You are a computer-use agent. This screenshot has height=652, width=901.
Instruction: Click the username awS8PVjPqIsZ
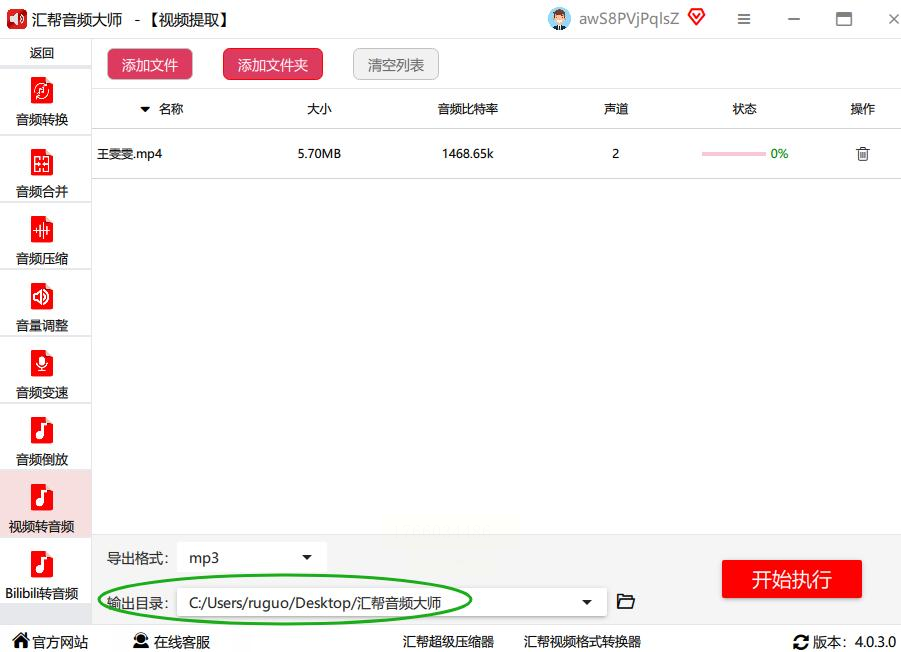pyautogui.click(x=629, y=19)
